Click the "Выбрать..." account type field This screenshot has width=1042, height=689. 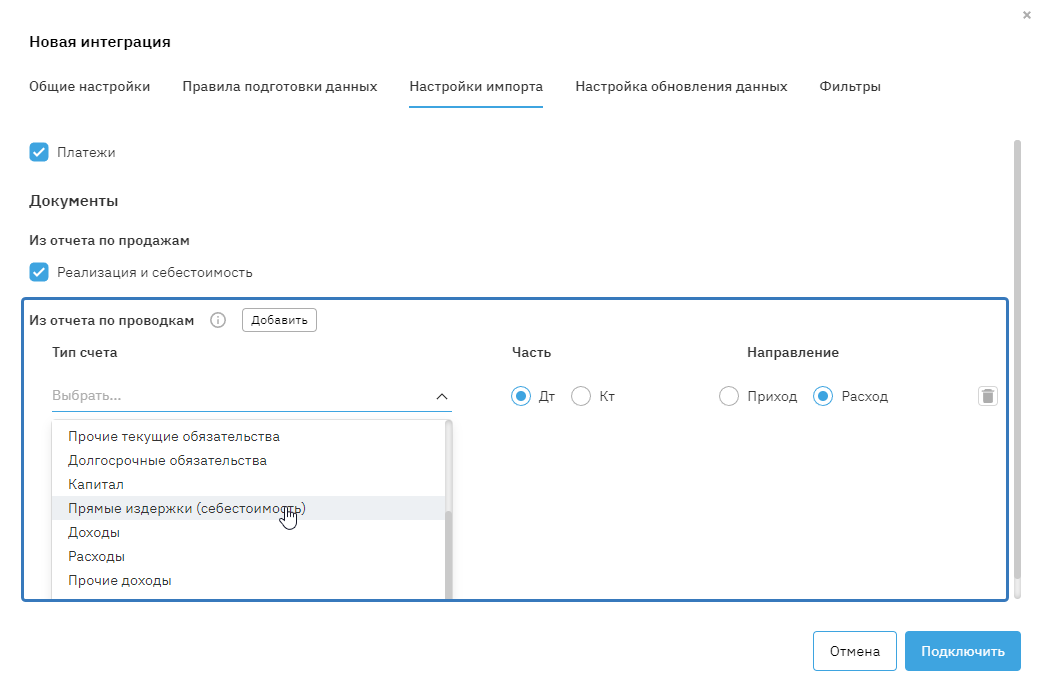click(x=240, y=396)
